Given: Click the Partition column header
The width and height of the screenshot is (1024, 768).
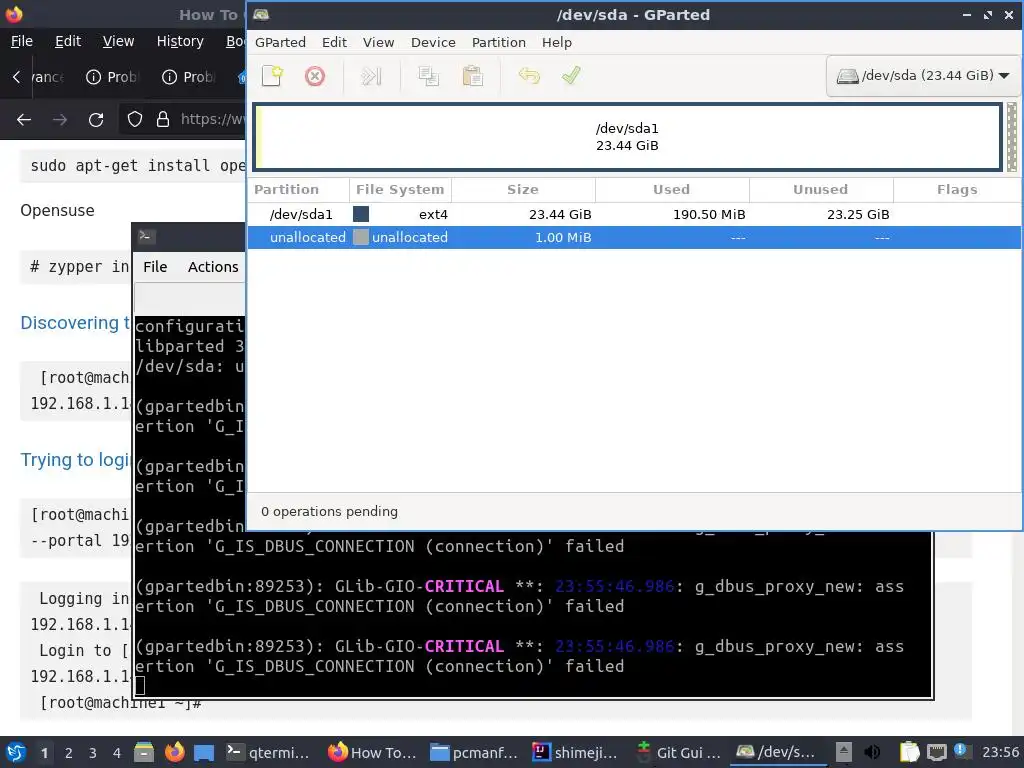Looking at the screenshot, I should [298, 189].
